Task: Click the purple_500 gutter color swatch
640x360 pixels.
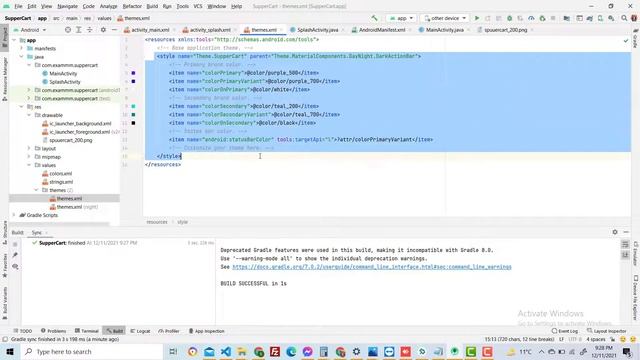Action: (133, 73)
